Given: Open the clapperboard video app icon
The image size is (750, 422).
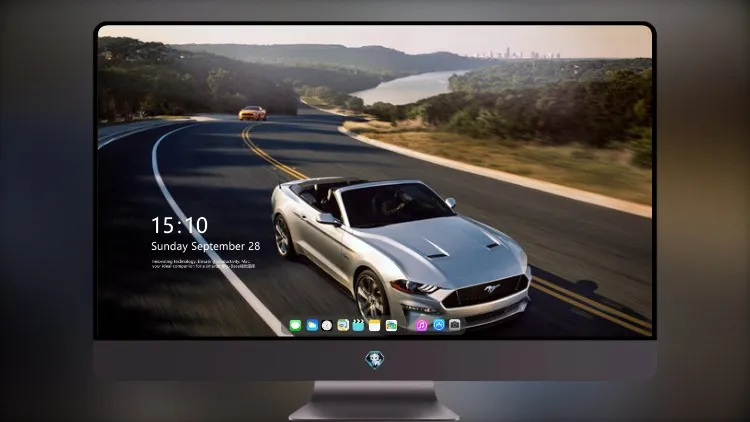Looking at the screenshot, I should [358, 326].
